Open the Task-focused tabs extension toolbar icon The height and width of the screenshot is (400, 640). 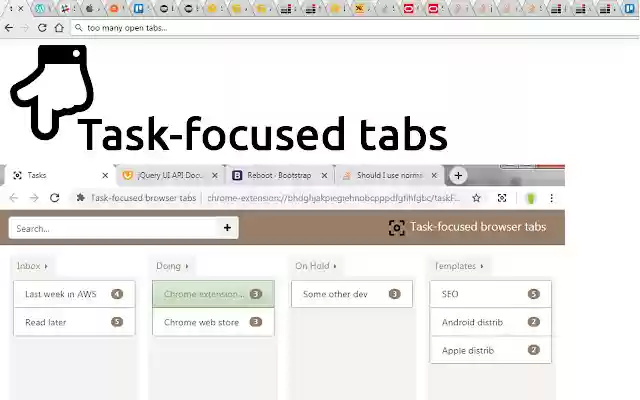click(502, 198)
